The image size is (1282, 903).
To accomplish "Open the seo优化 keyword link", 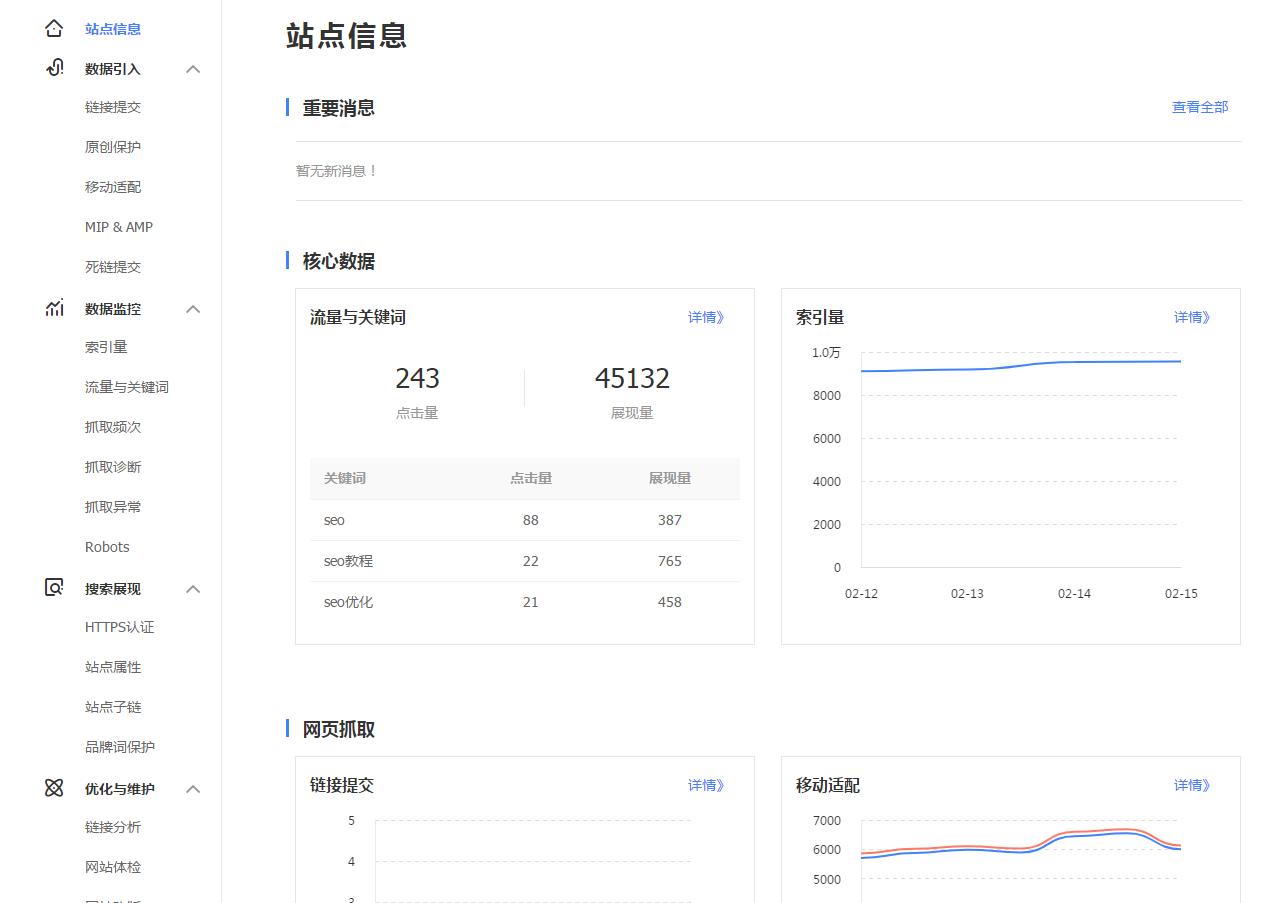I will (347, 602).
